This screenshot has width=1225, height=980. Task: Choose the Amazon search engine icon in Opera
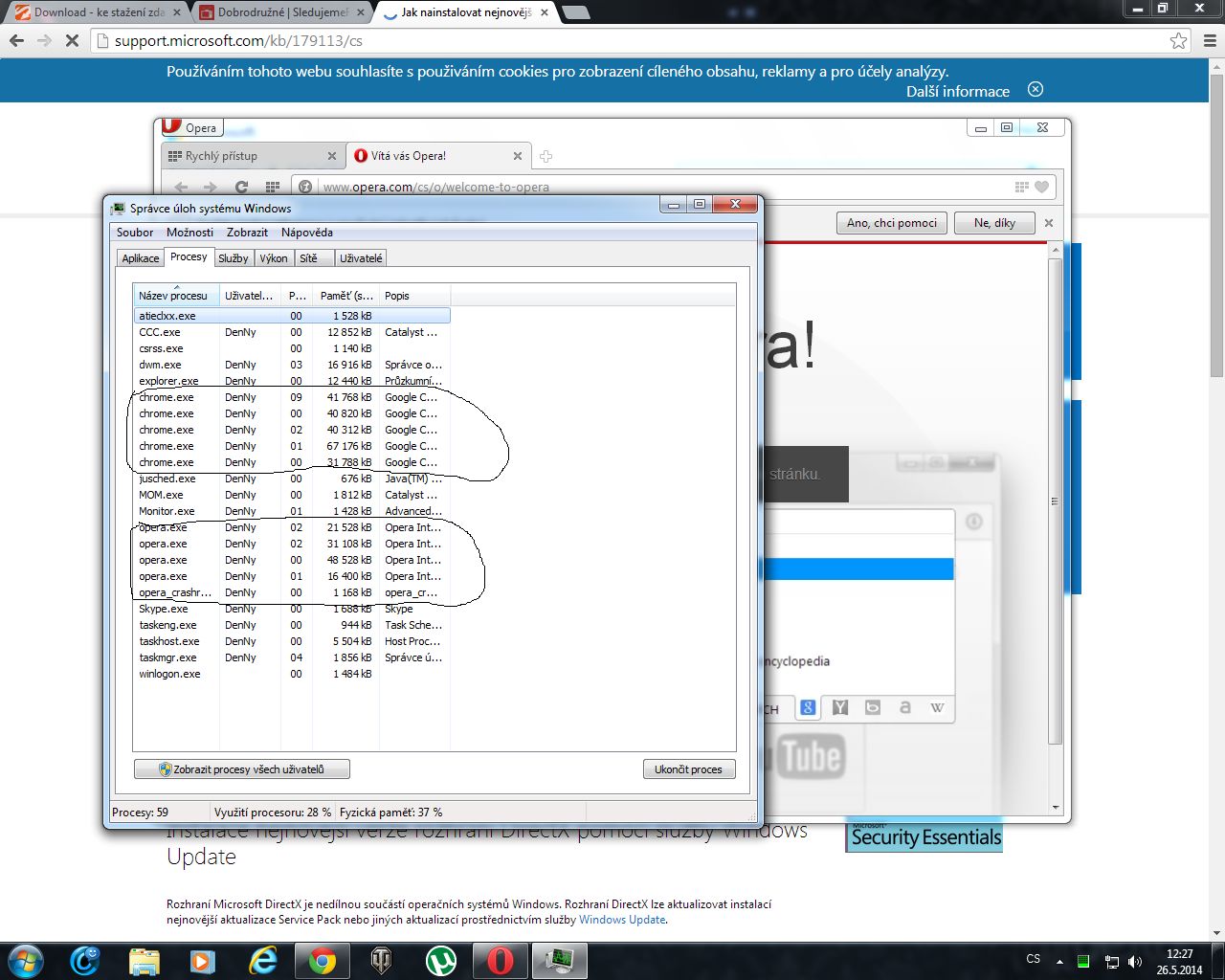(905, 707)
